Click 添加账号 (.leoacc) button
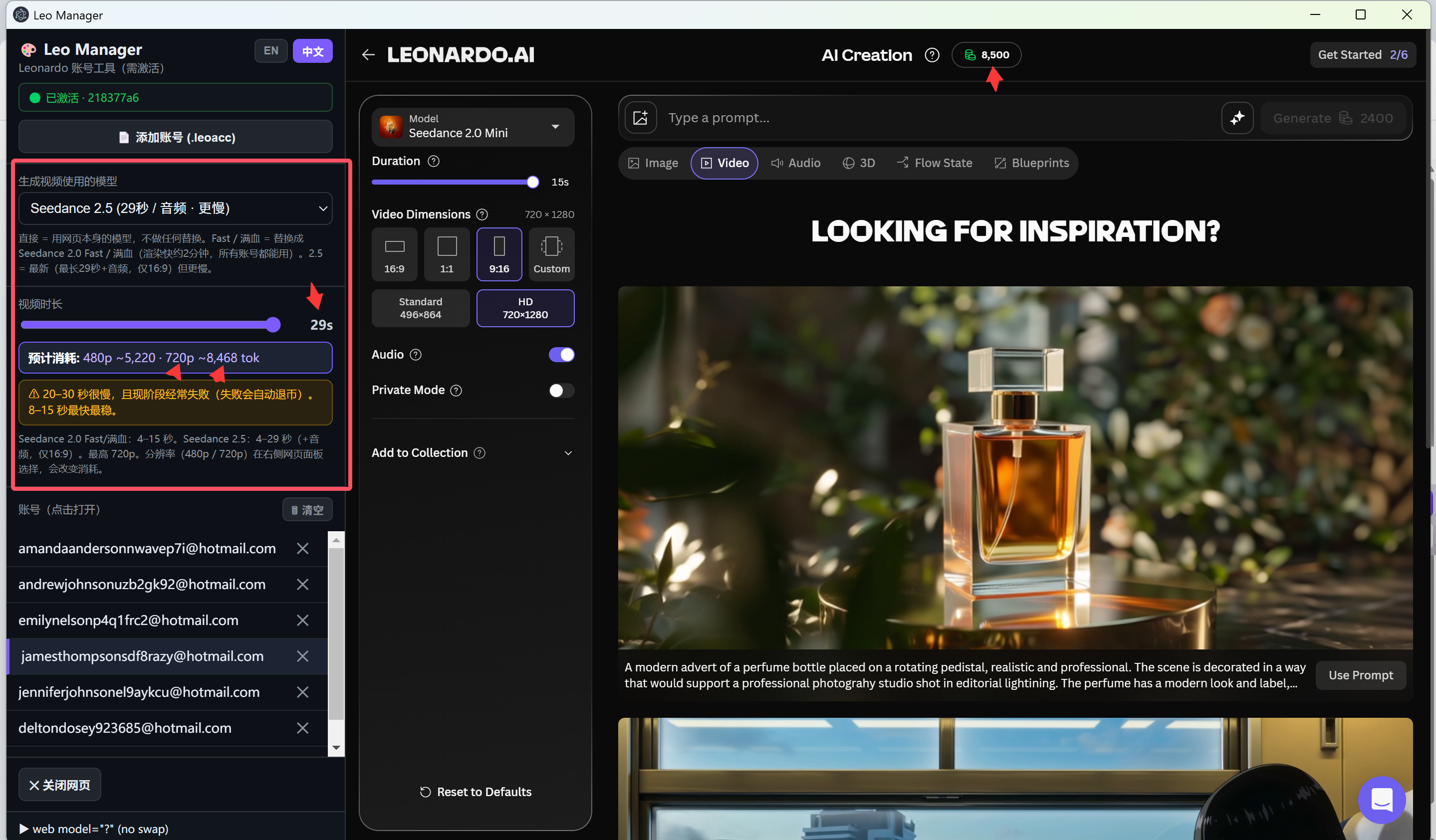 [x=176, y=137]
